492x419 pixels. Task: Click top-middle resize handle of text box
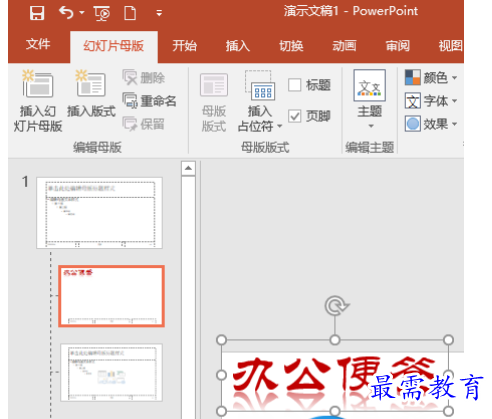point(335,340)
